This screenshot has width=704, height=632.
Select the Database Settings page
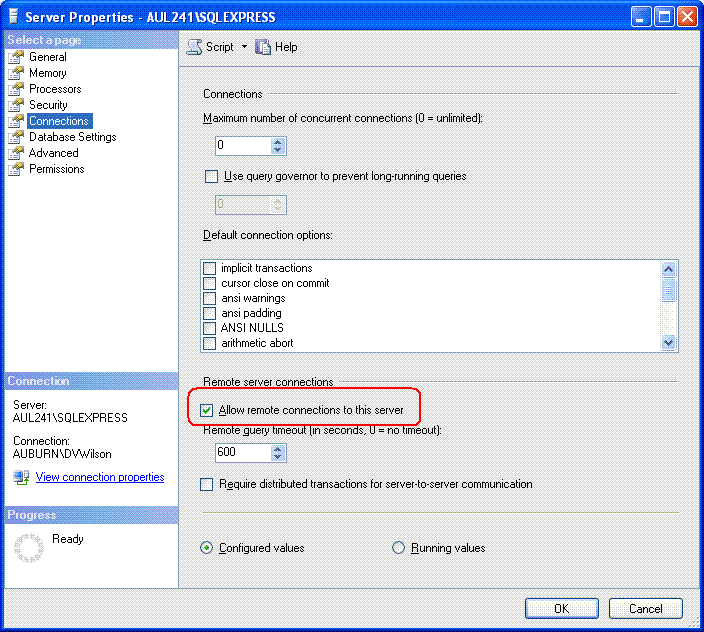tap(73, 137)
